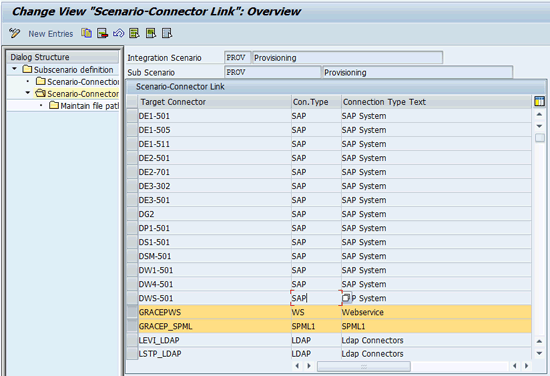Toggle the Display/Change pencil icon
550x376 pixels.
click(14, 33)
